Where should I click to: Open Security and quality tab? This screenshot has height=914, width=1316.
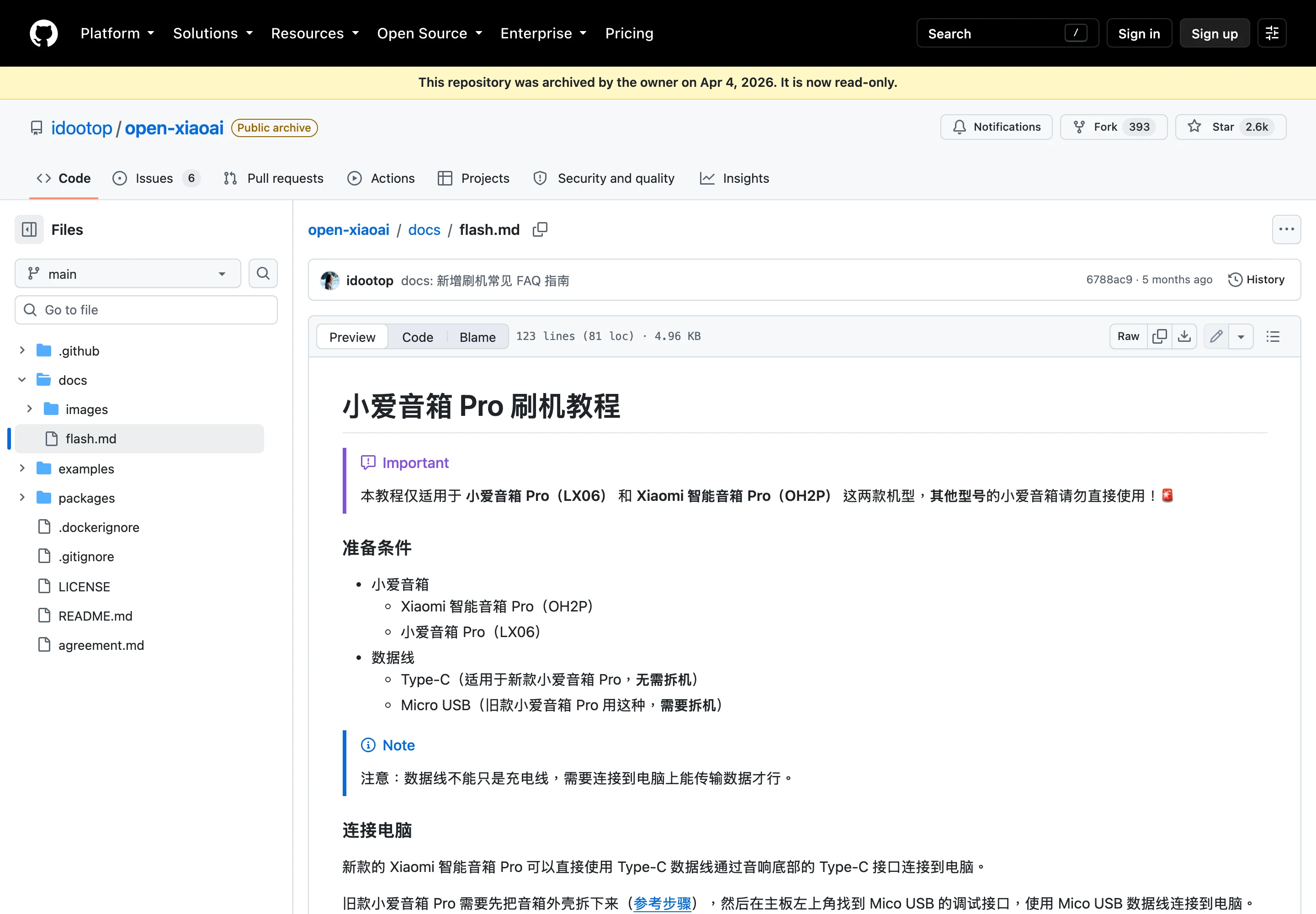[604, 179]
